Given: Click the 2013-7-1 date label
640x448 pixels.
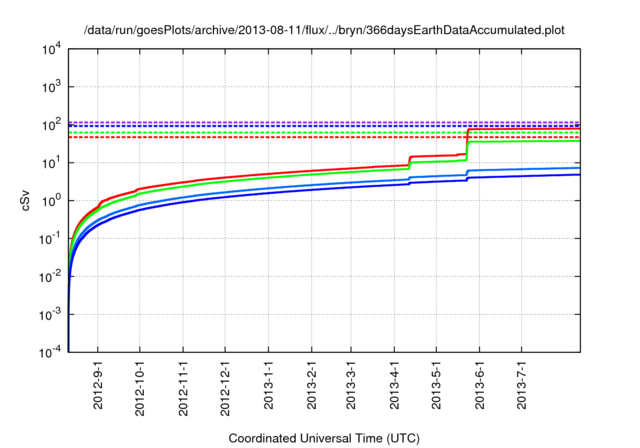Looking at the screenshot, I should pos(522,385).
